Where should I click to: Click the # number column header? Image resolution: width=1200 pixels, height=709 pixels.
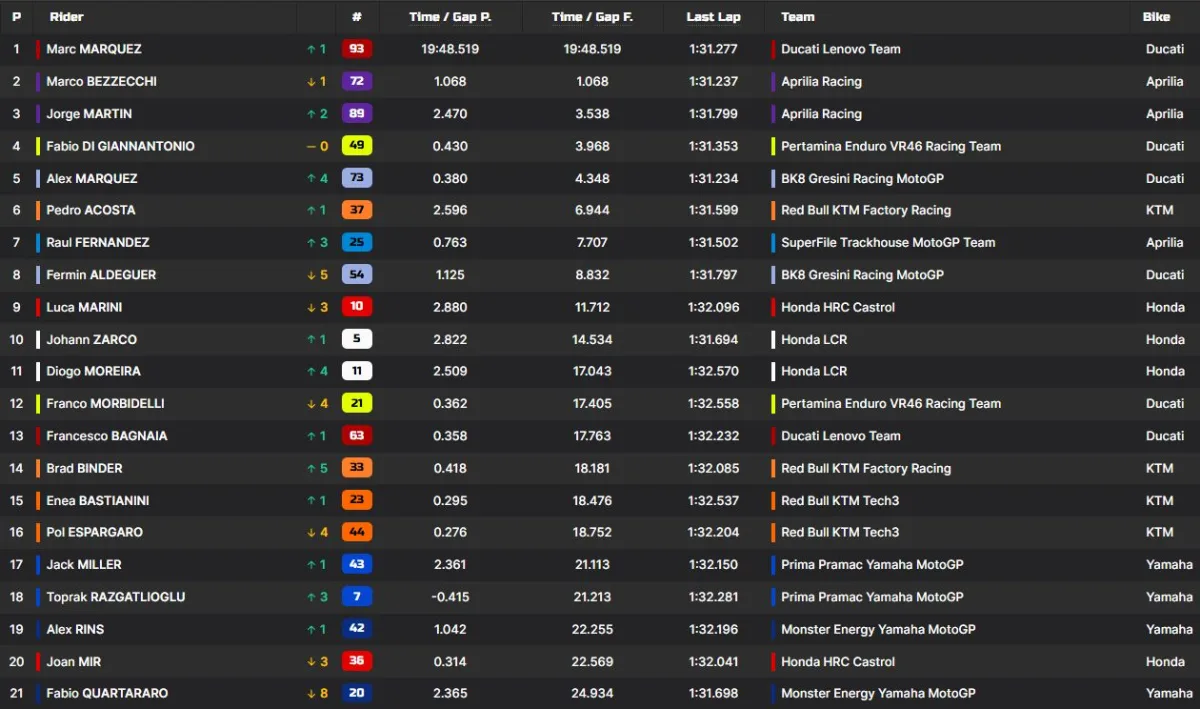(x=357, y=17)
